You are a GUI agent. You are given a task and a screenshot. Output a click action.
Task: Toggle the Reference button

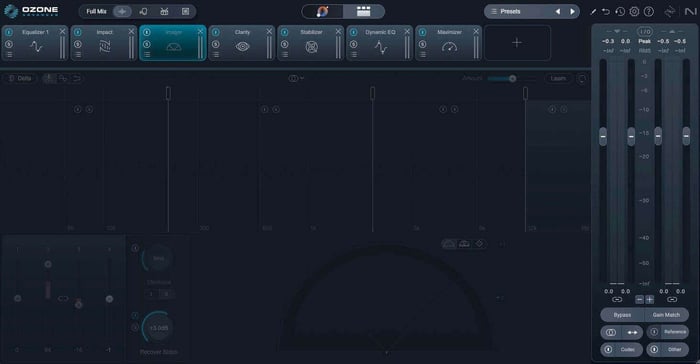668,332
